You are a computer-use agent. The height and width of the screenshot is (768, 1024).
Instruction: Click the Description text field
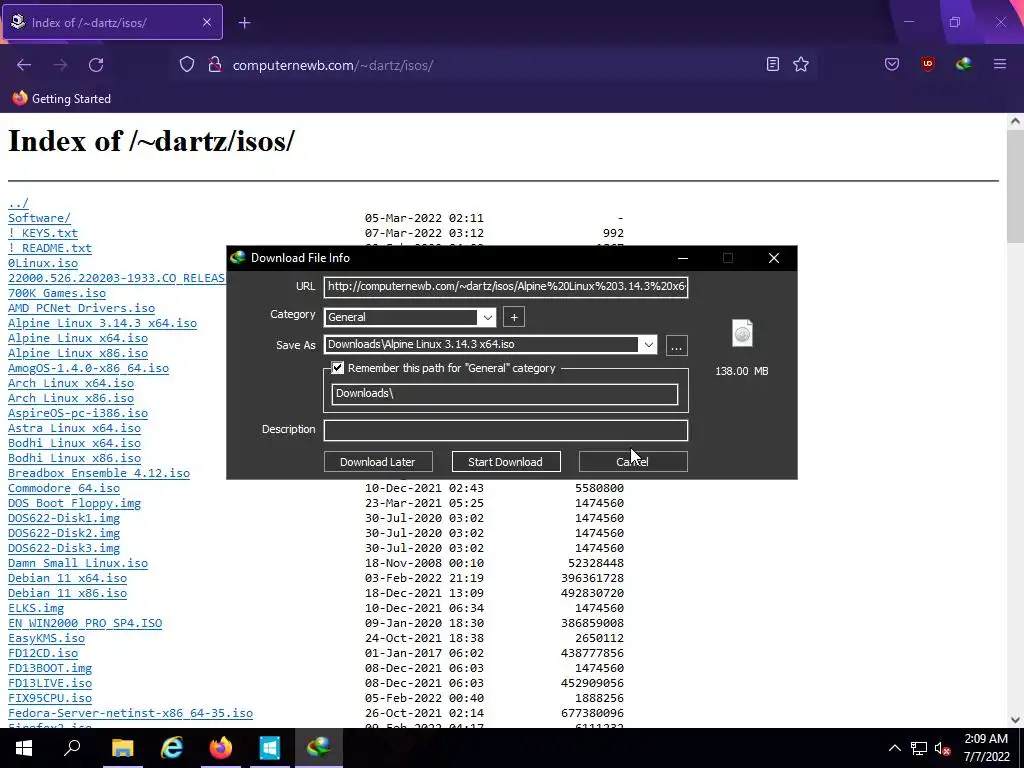click(505, 430)
